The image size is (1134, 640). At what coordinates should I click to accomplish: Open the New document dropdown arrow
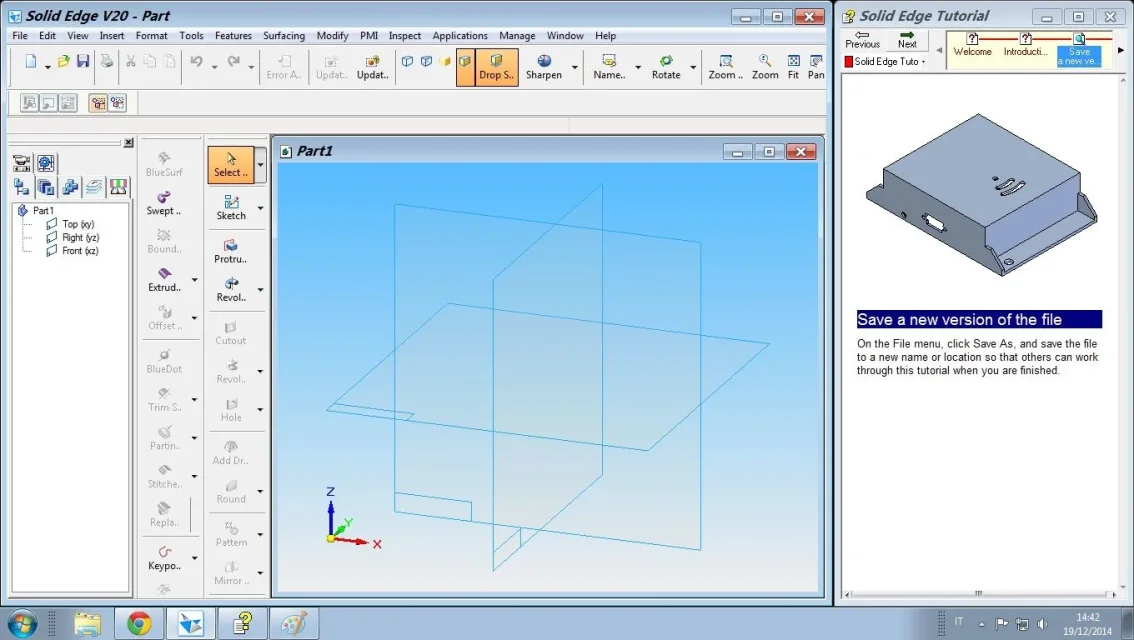[48, 67]
